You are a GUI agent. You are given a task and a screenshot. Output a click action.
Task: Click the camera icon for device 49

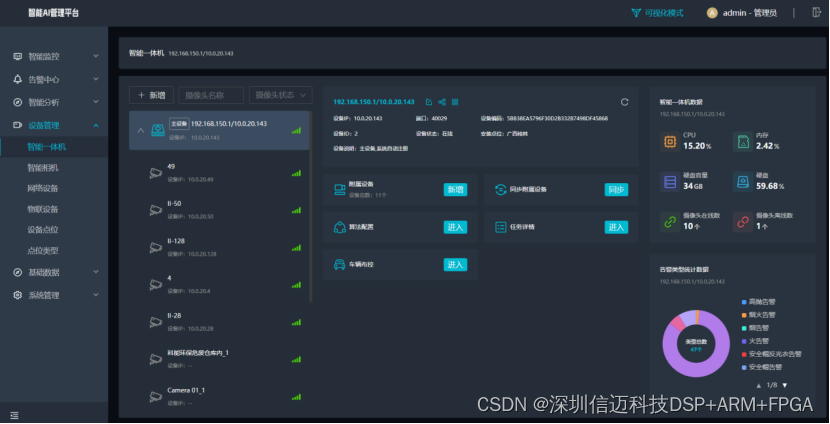155,172
